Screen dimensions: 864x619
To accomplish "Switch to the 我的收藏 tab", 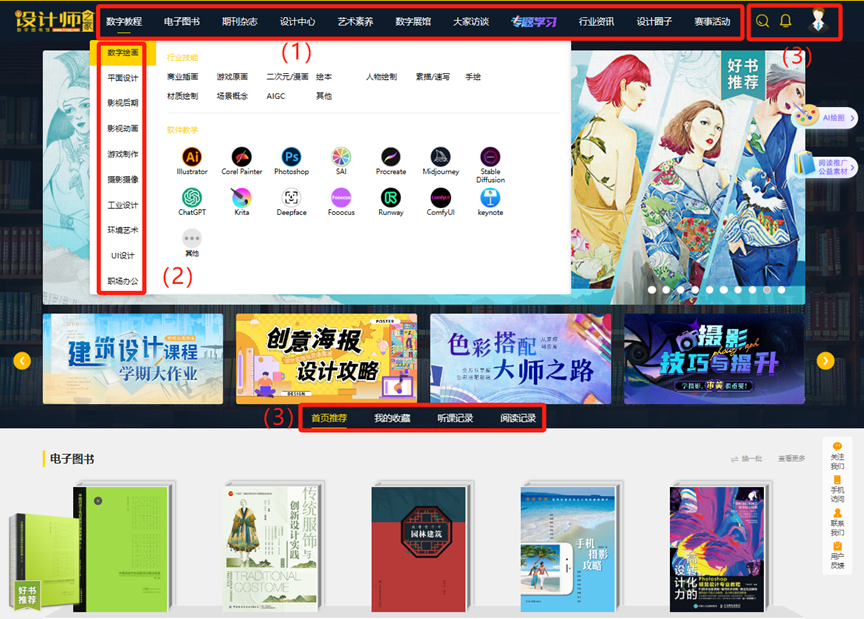I will tap(392, 418).
